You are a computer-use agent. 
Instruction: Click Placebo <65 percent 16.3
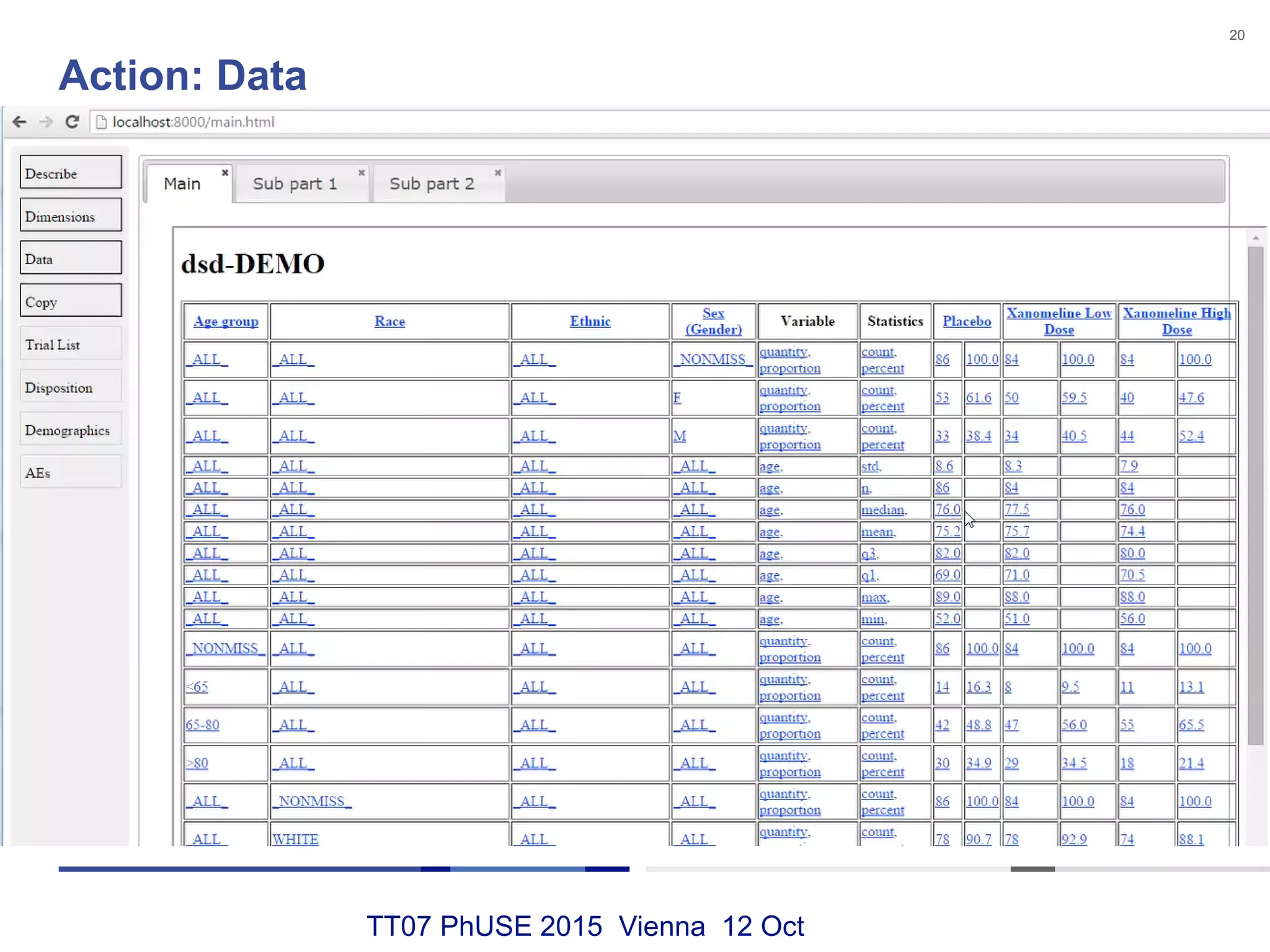979,687
